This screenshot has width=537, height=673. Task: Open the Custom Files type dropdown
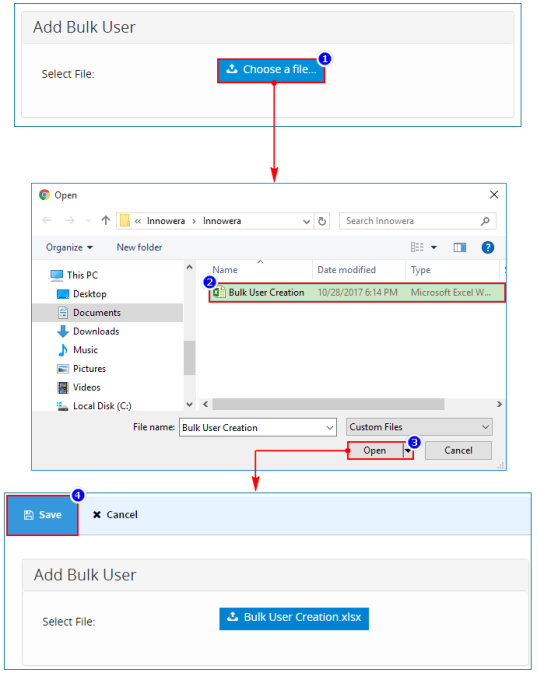(419, 427)
